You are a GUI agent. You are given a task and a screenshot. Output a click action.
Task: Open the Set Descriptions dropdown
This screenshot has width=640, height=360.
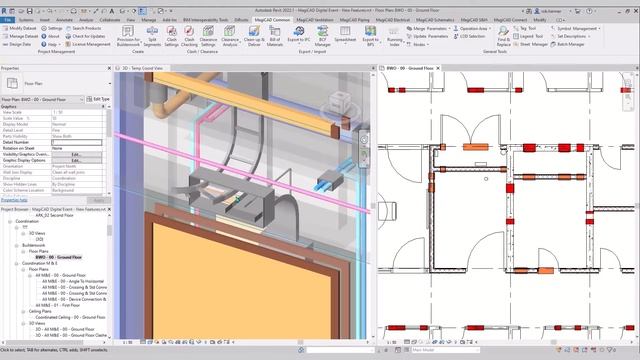tap(570, 36)
